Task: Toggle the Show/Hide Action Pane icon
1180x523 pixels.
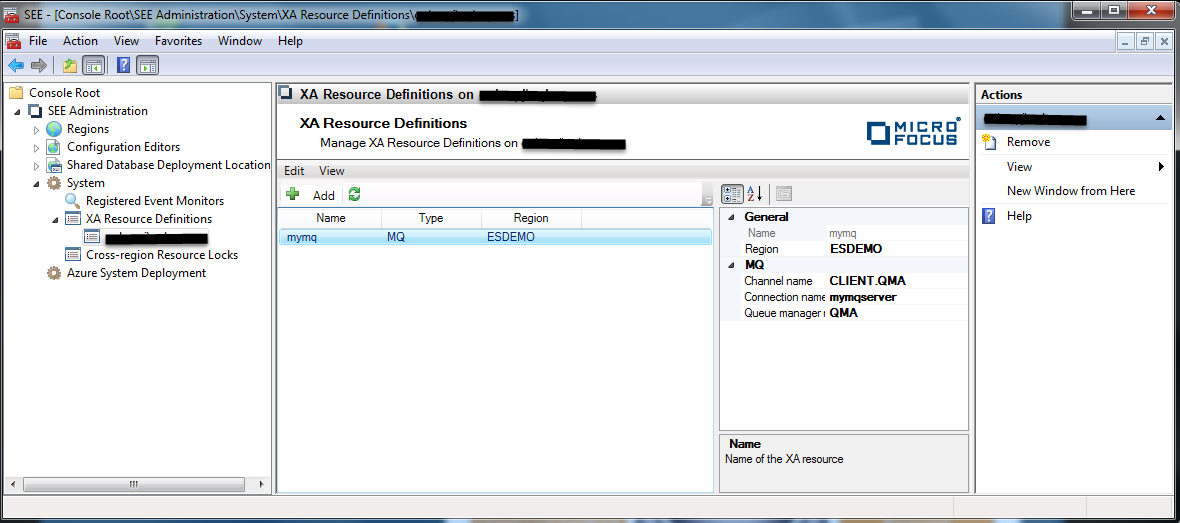Action: click(x=147, y=65)
